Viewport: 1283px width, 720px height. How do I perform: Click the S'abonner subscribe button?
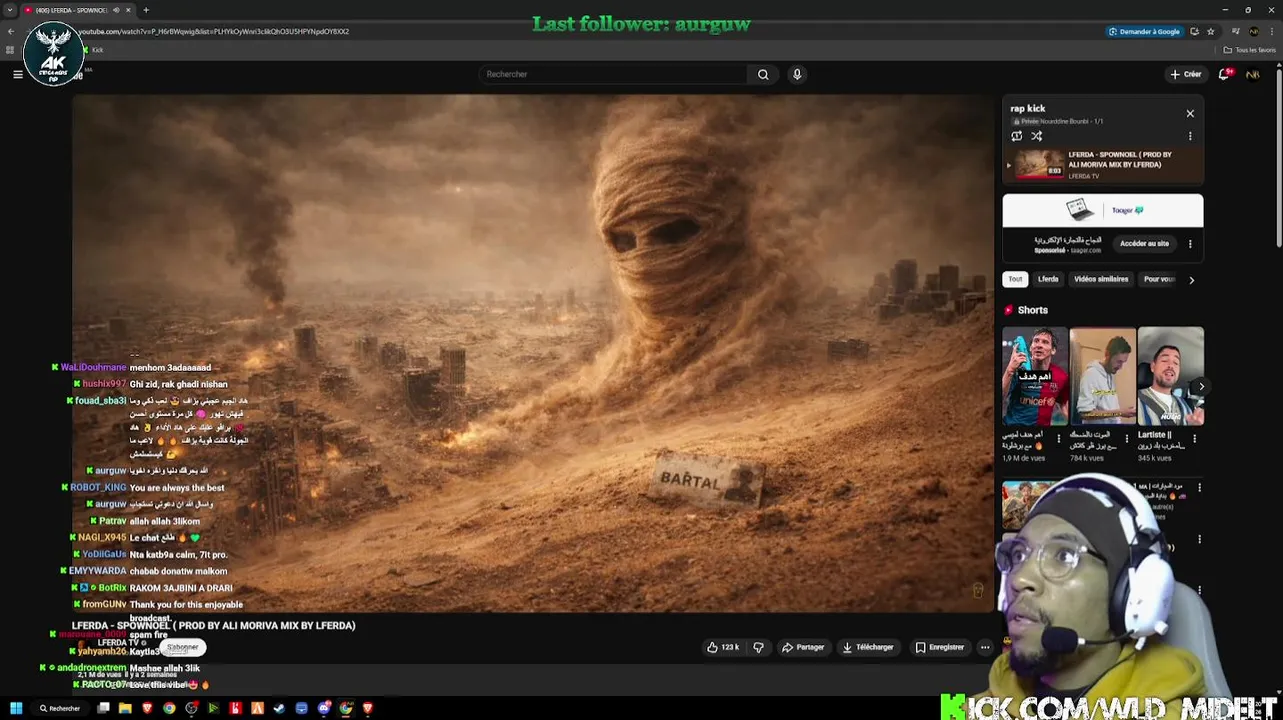(x=183, y=647)
